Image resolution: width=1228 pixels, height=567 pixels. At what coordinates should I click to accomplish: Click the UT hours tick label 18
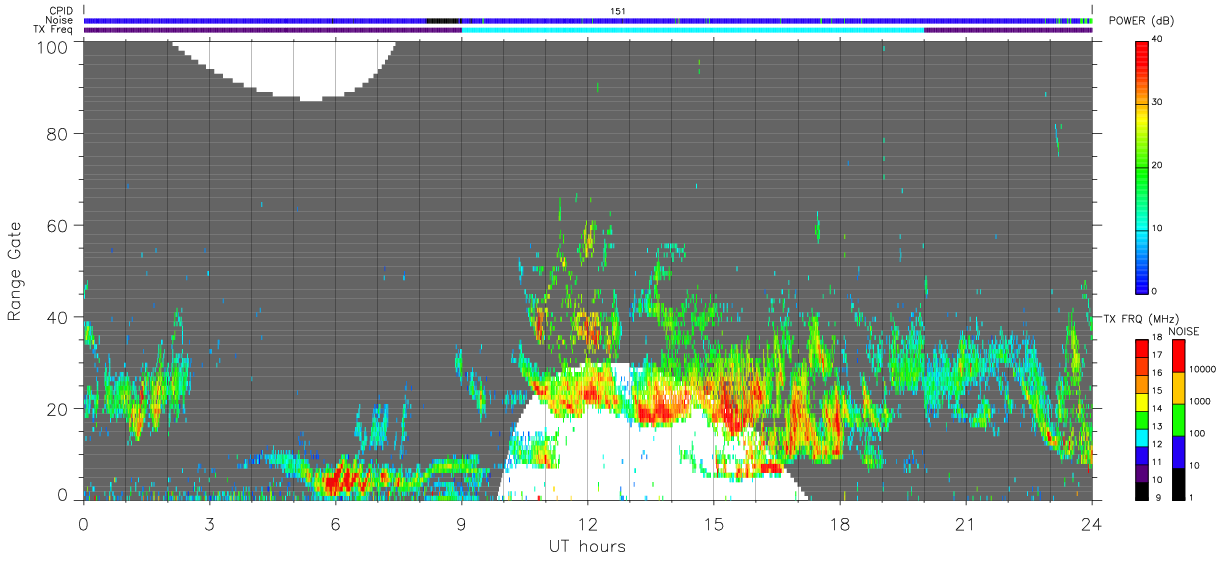[839, 523]
